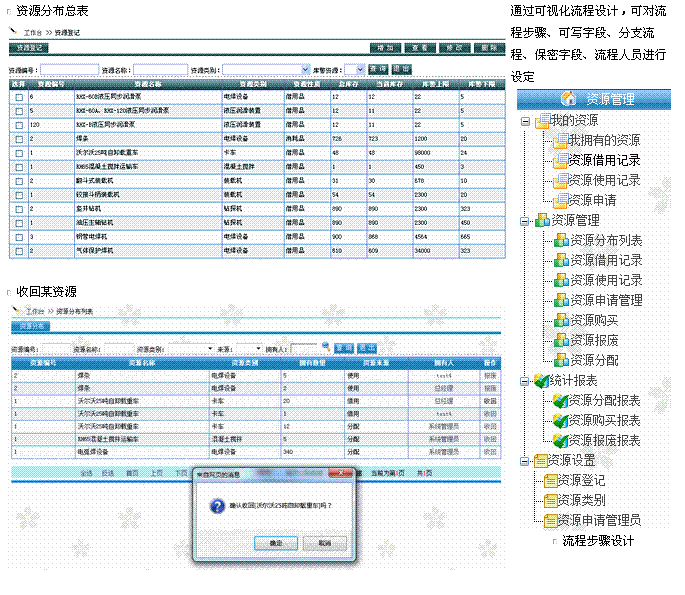The height and width of the screenshot is (595, 685).
Task: Click the 反选 link in the pagination bar
Action: (x=108, y=473)
